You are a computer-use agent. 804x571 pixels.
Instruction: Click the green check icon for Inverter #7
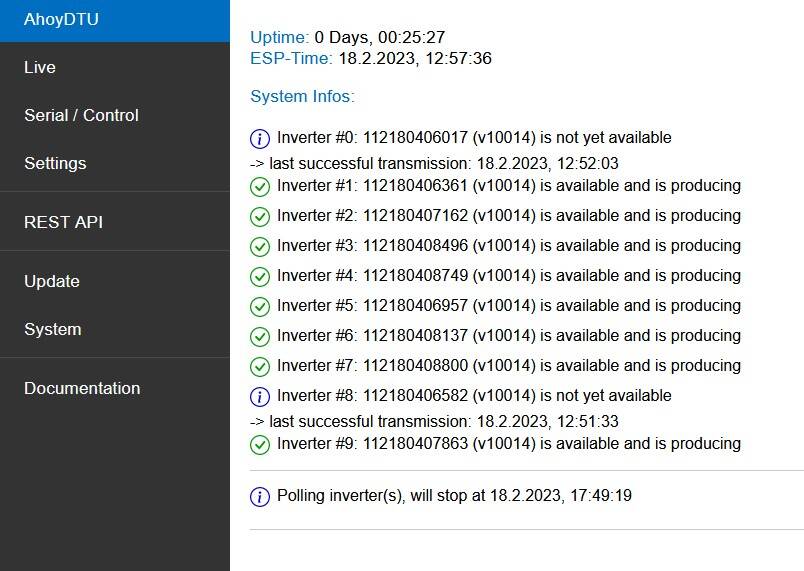[260, 366]
